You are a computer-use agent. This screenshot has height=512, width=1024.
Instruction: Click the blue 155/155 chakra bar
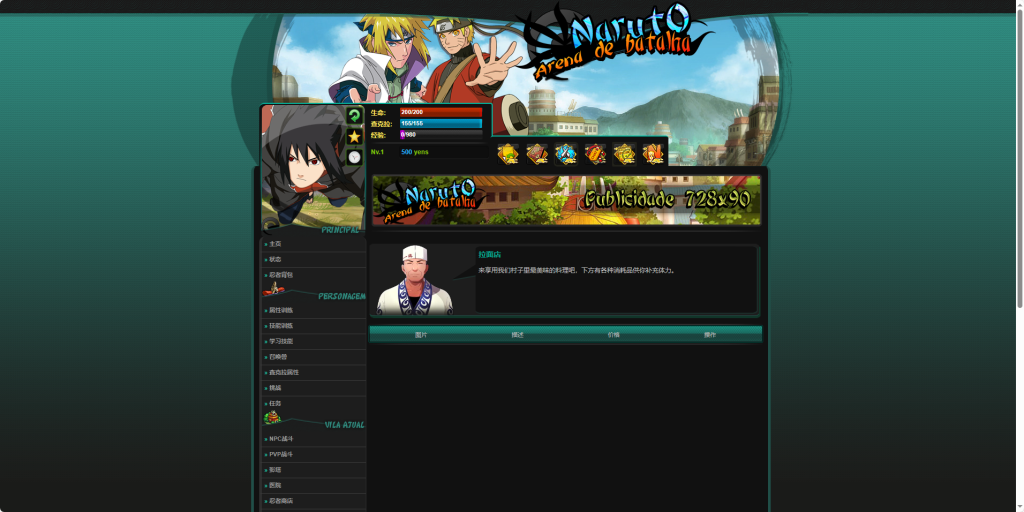[x=441, y=123]
